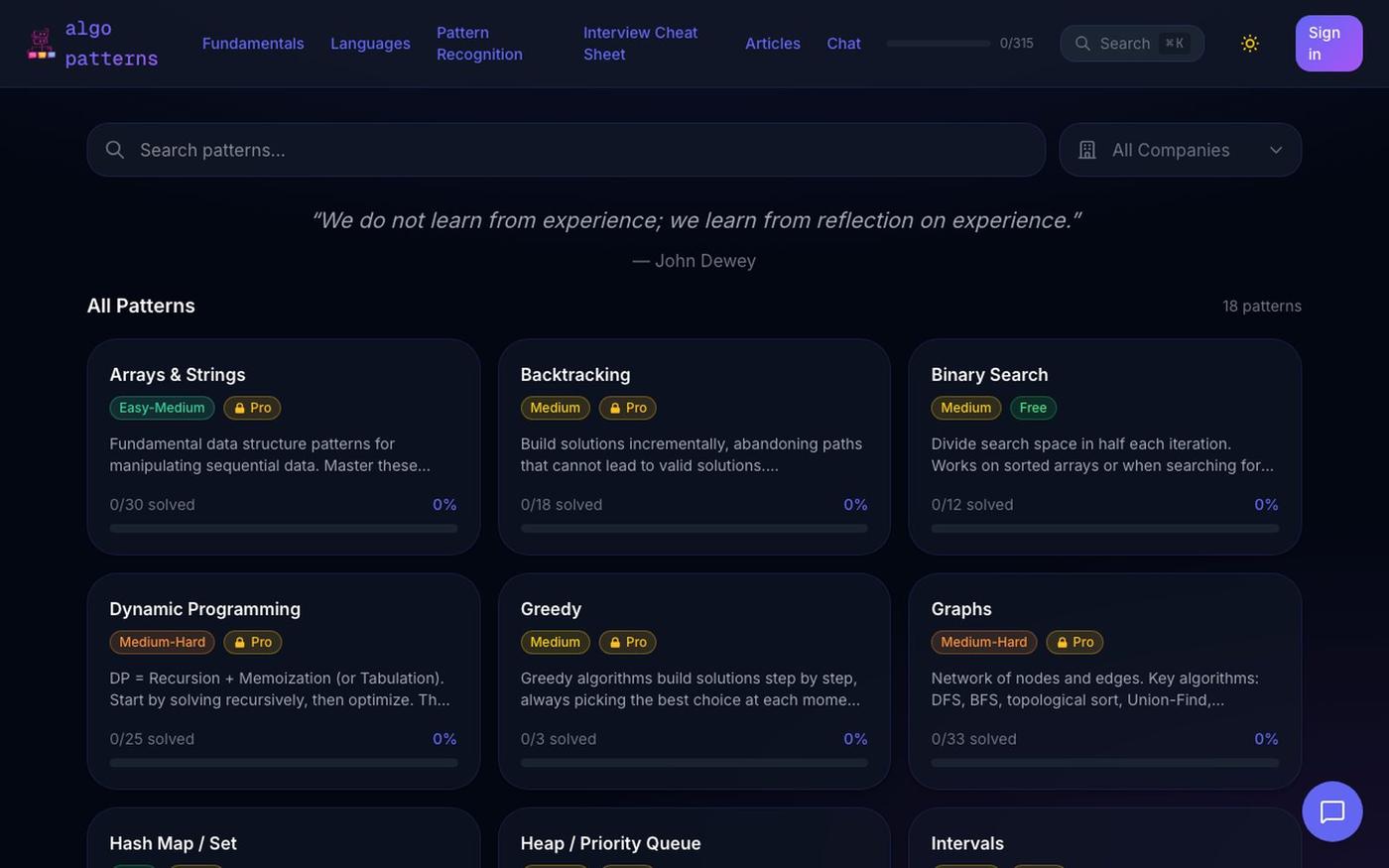Click the Pro lock badge on Greedy
Screen dimensions: 1389x868
[628, 642]
